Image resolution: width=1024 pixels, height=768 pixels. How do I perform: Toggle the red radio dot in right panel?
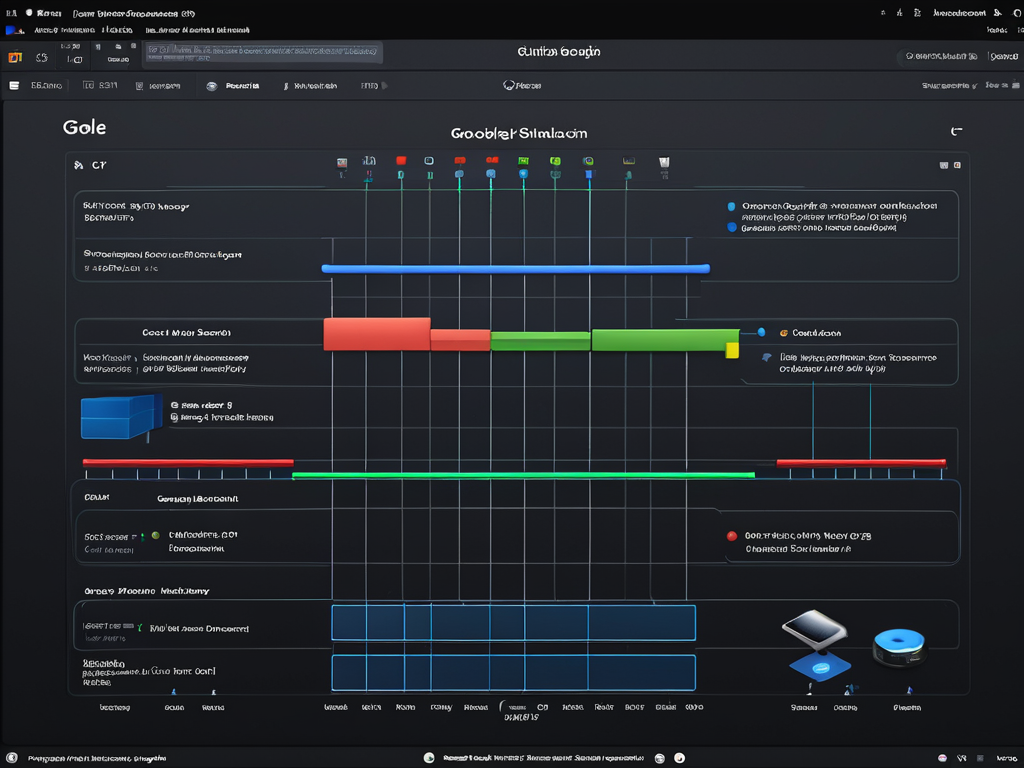(x=731, y=537)
